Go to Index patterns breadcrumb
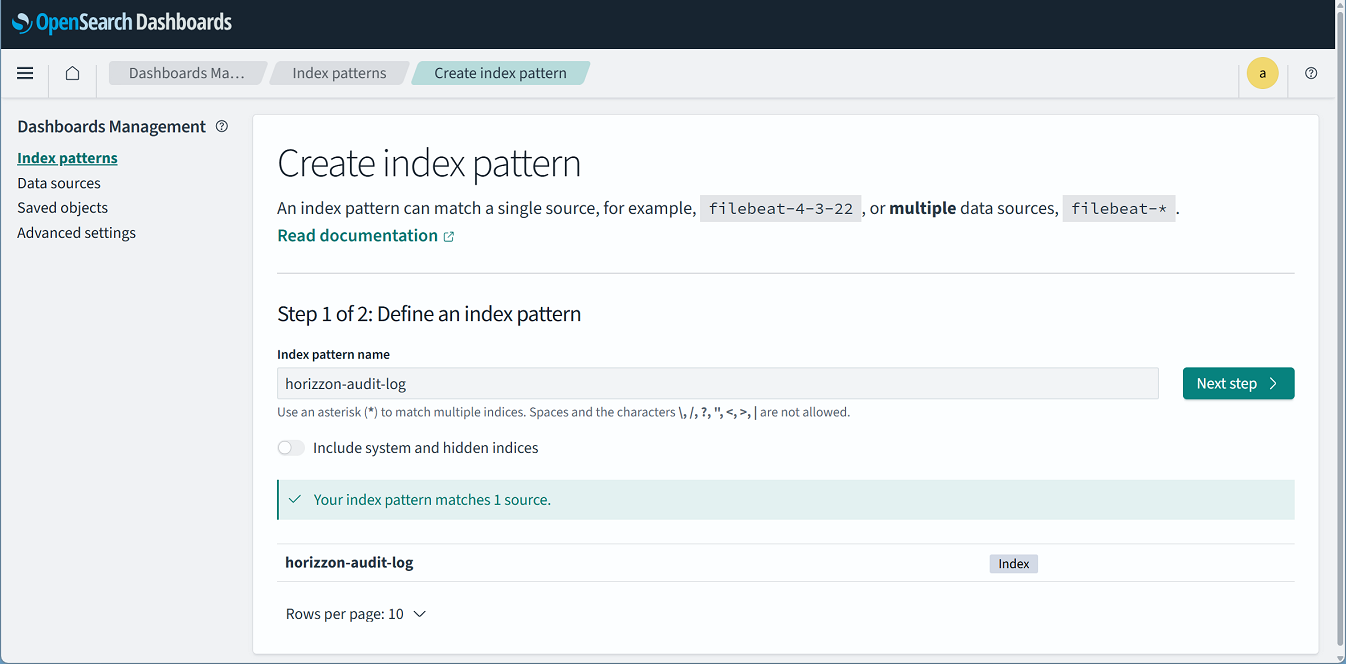 tap(339, 73)
